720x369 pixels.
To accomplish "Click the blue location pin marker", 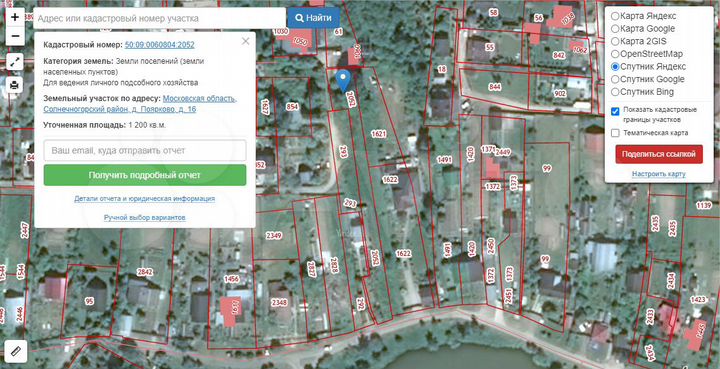I will point(343,81).
